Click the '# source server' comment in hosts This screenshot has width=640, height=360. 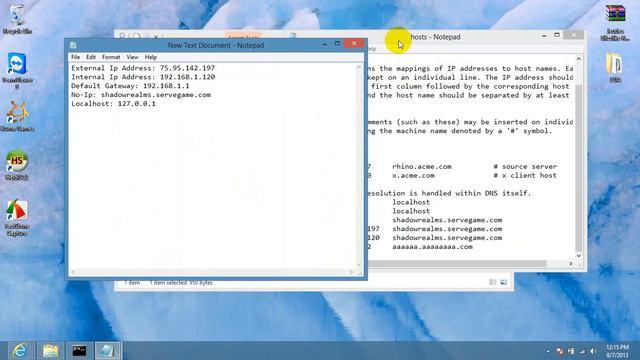[525, 167]
